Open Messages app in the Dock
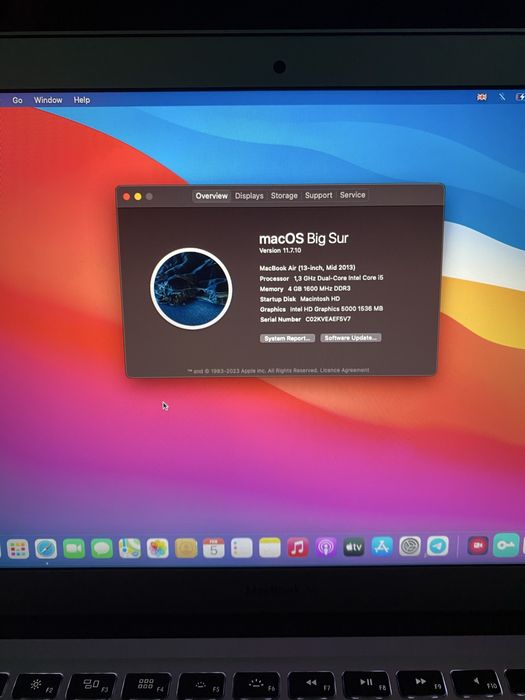 102,548
